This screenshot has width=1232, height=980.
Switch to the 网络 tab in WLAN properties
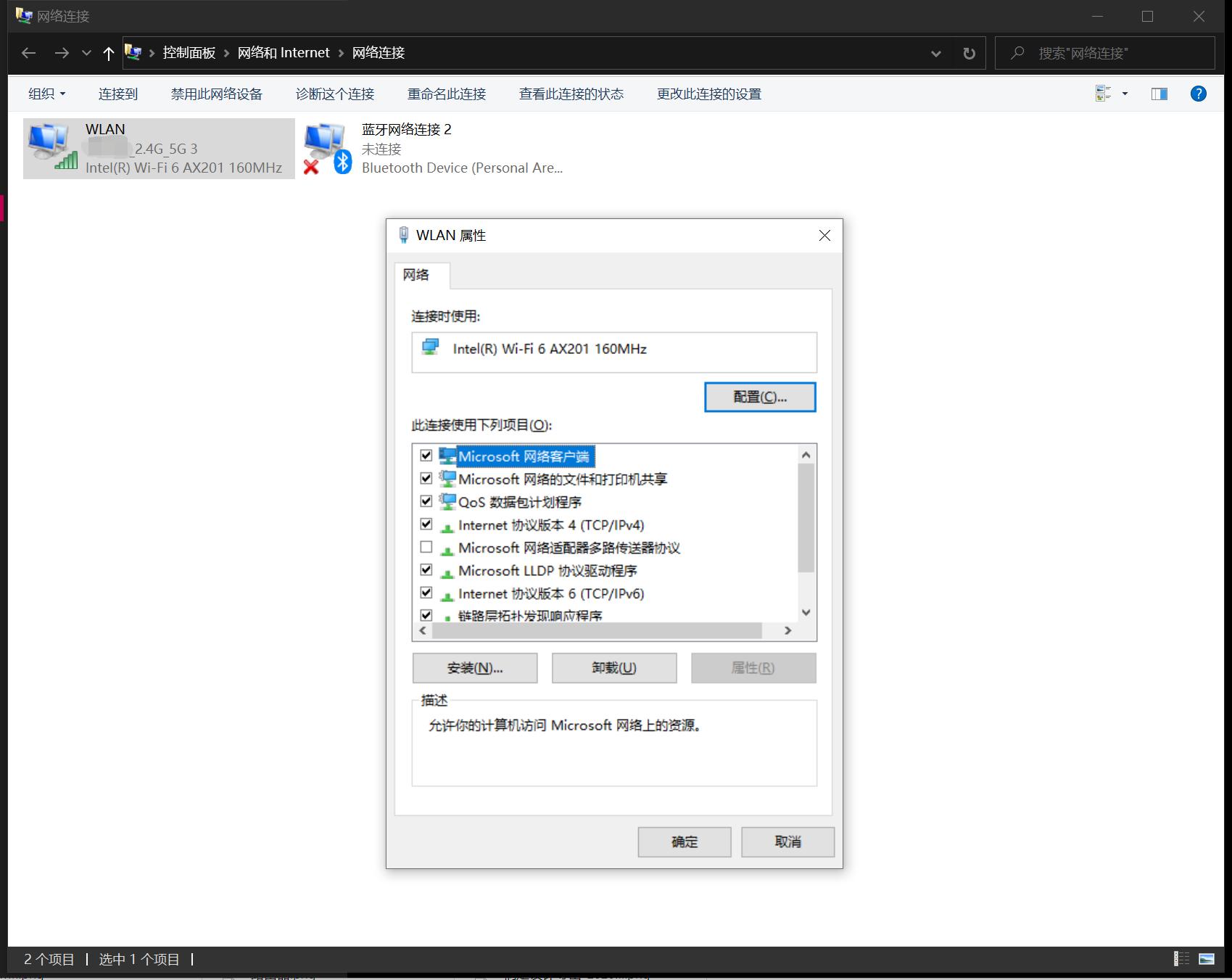tap(417, 275)
